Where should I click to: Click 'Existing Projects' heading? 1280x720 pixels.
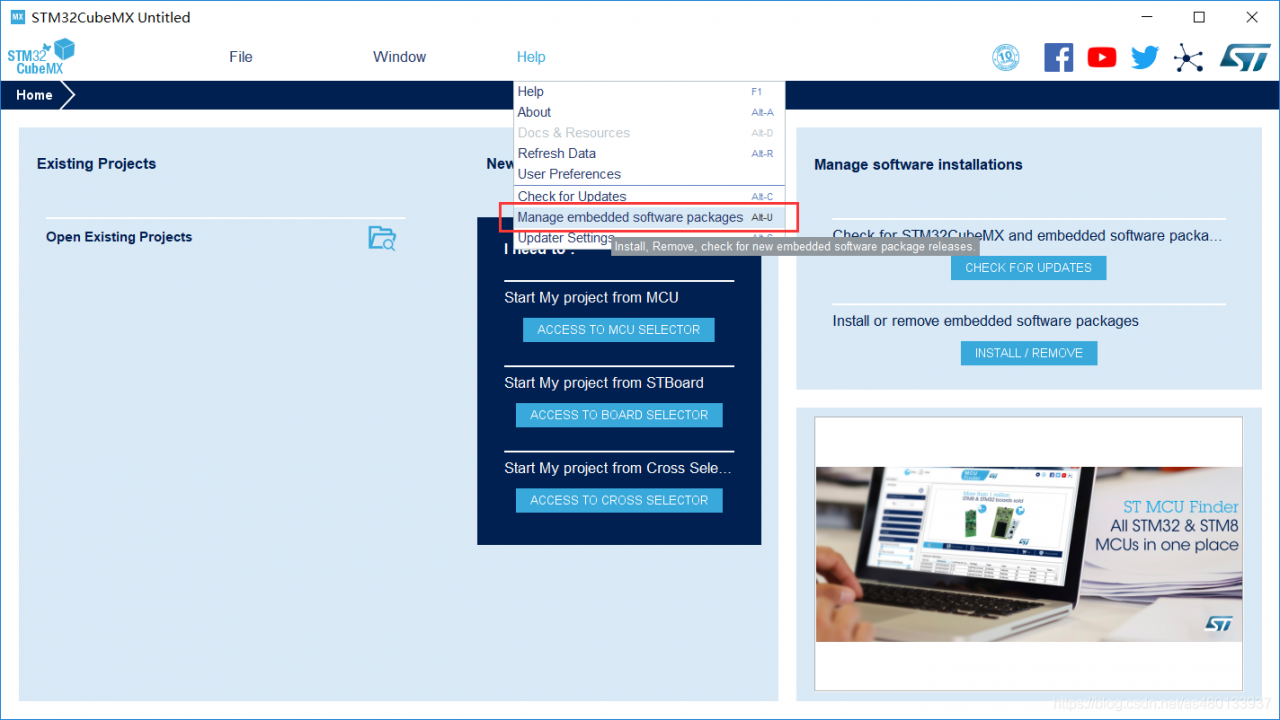pos(96,164)
